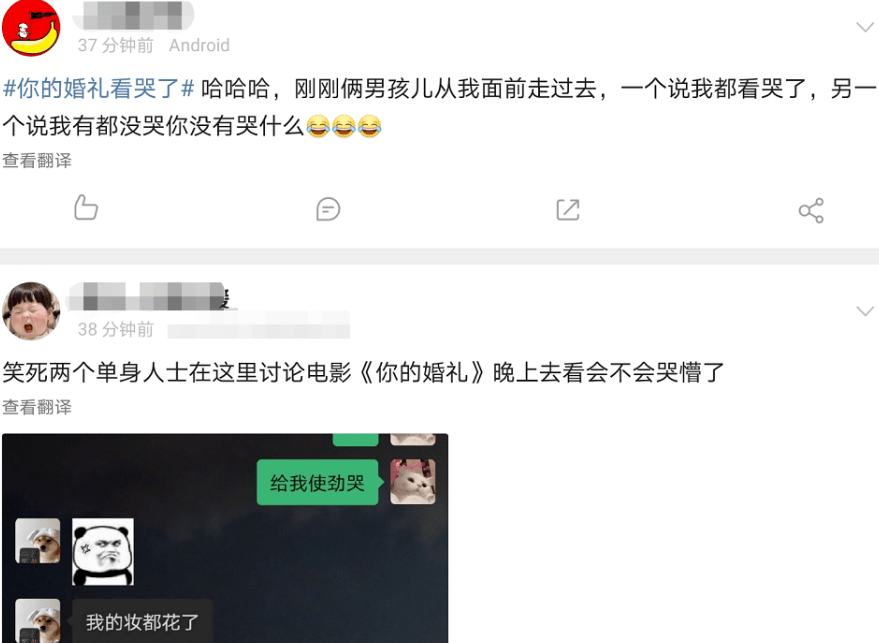
Task: Open the crying child avatar profile
Action: point(31,311)
